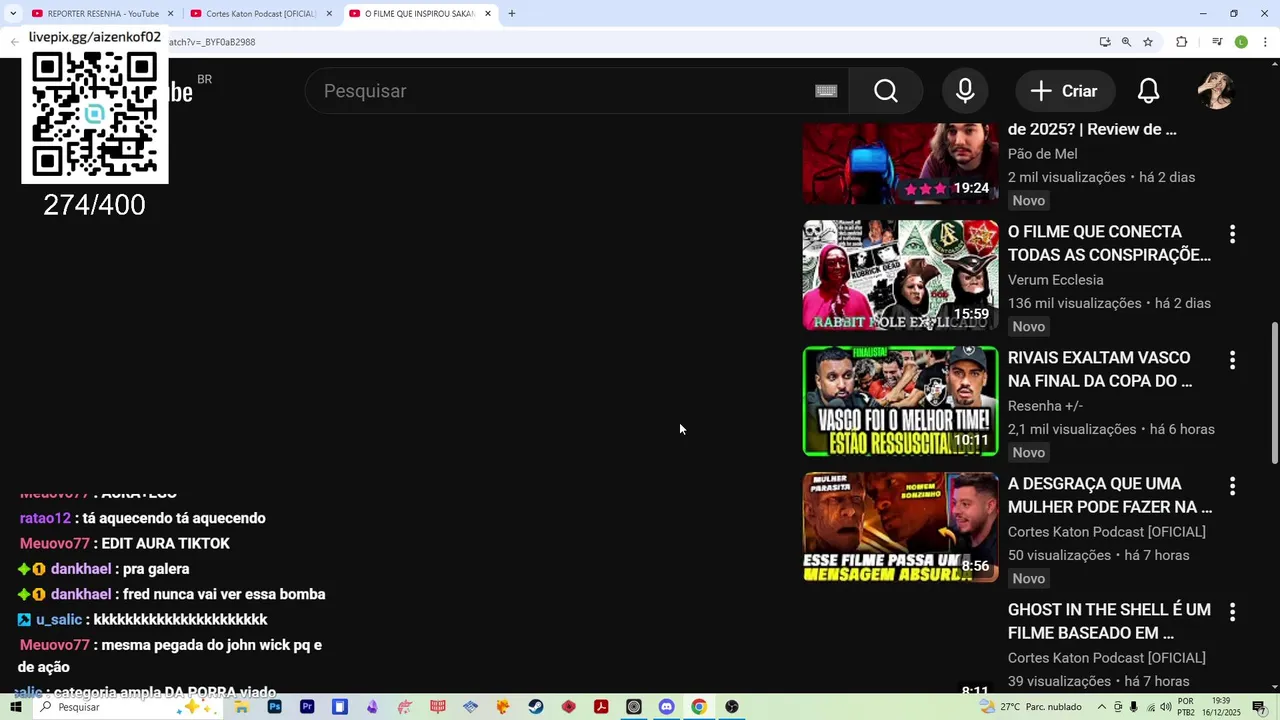Go to the Pão de Mel channel
1280x720 pixels.
[1042, 154]
